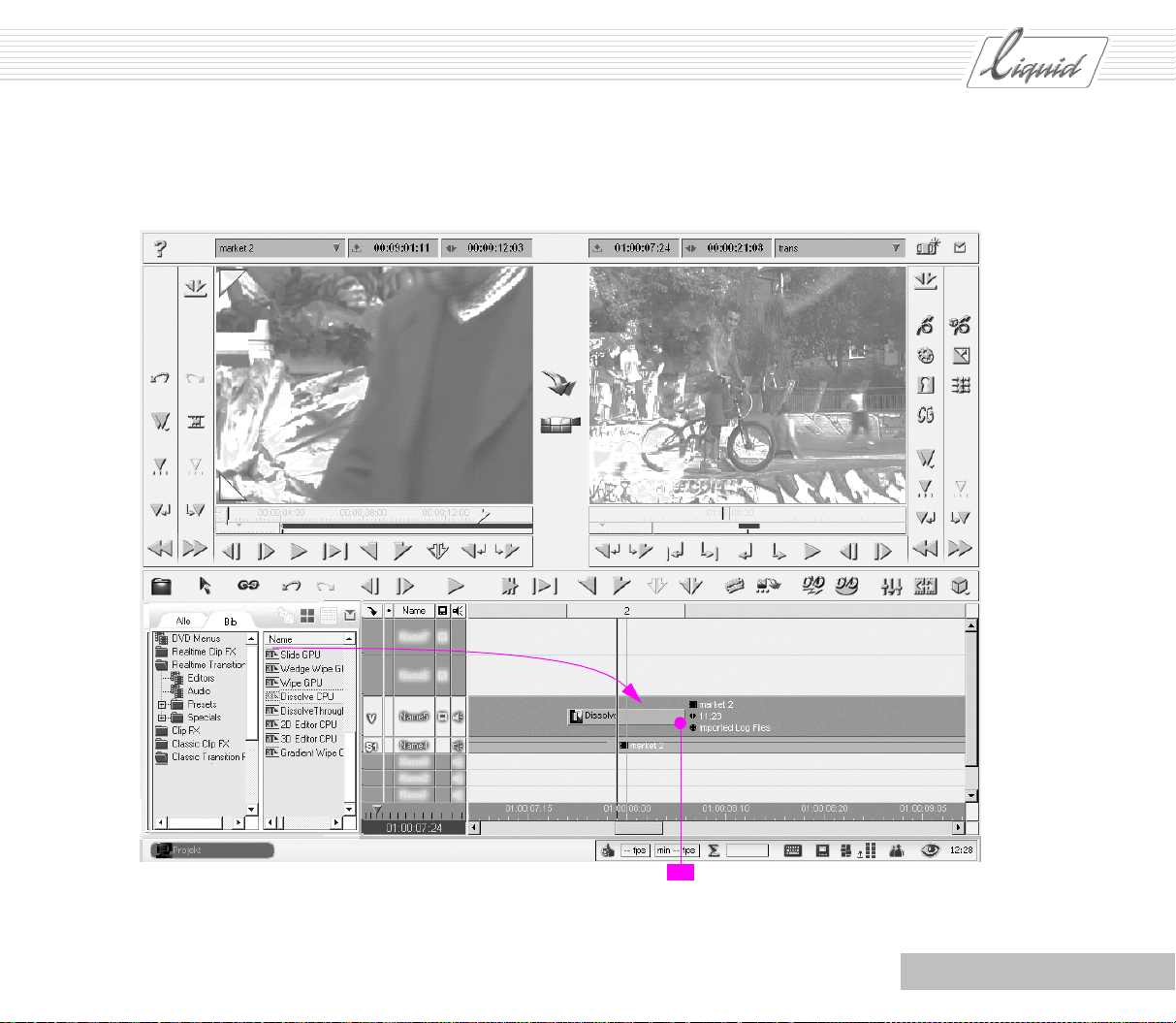Mute audio on the Name1 track
The width and height of the screenshot is (1176, 1023).
459,794
